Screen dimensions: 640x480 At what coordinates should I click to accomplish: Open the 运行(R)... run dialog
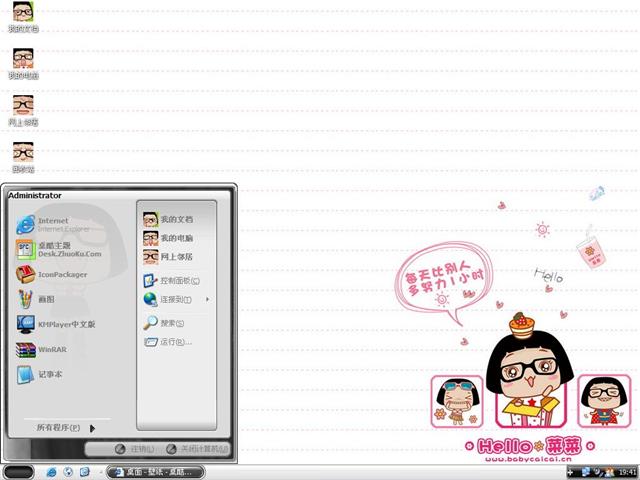[168, 342]
